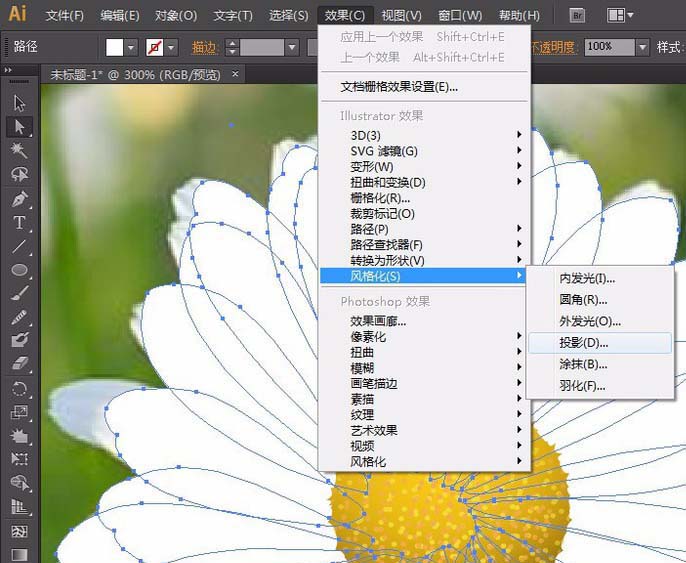This screenshot has width=686, height=563.
Task: Open Adobe Bridge via Br icon
Action: pos(578,16)
